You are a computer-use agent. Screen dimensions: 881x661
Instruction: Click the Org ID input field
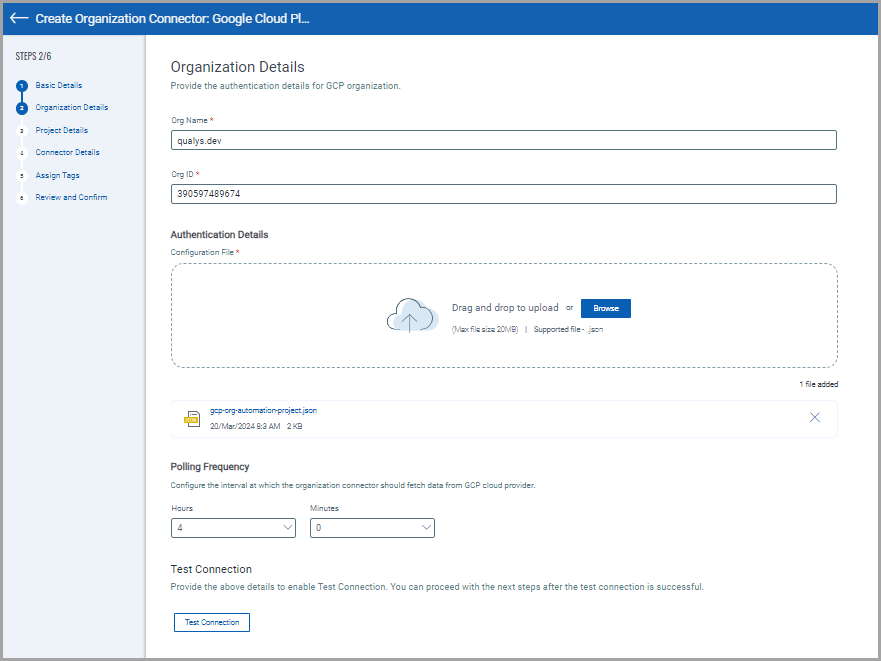[503, 194]
